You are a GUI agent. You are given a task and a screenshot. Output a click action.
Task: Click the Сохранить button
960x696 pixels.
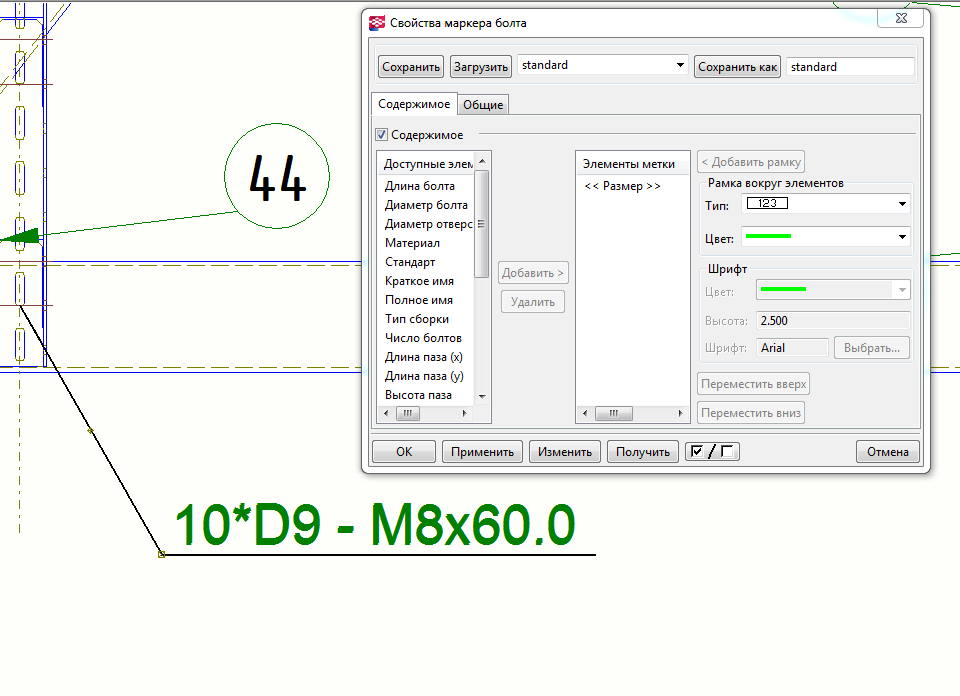411,67
